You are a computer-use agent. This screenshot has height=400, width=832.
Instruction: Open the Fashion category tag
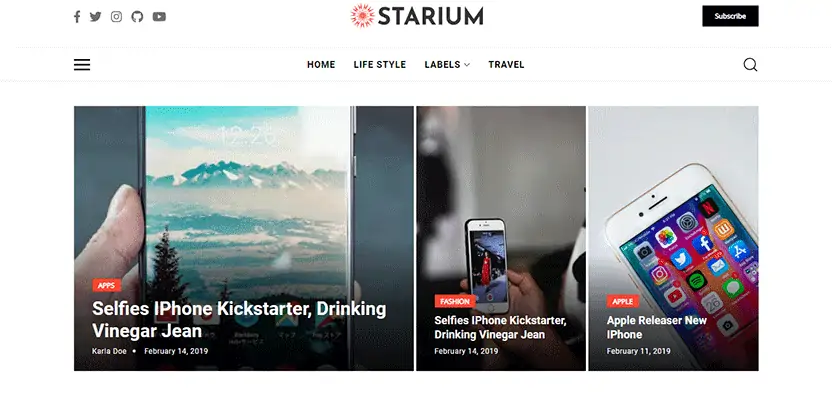pos(455,301)
